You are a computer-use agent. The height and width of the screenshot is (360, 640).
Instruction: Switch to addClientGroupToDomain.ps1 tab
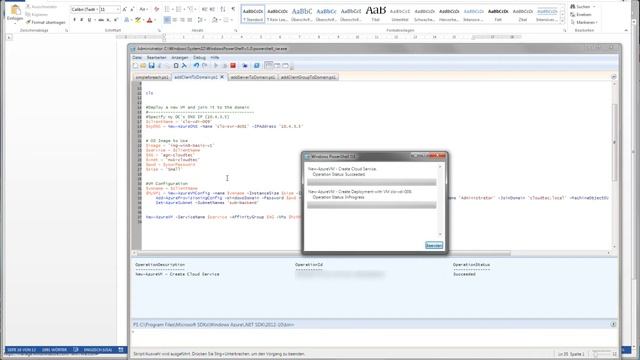pyautogui.click(x=309, y=77)
